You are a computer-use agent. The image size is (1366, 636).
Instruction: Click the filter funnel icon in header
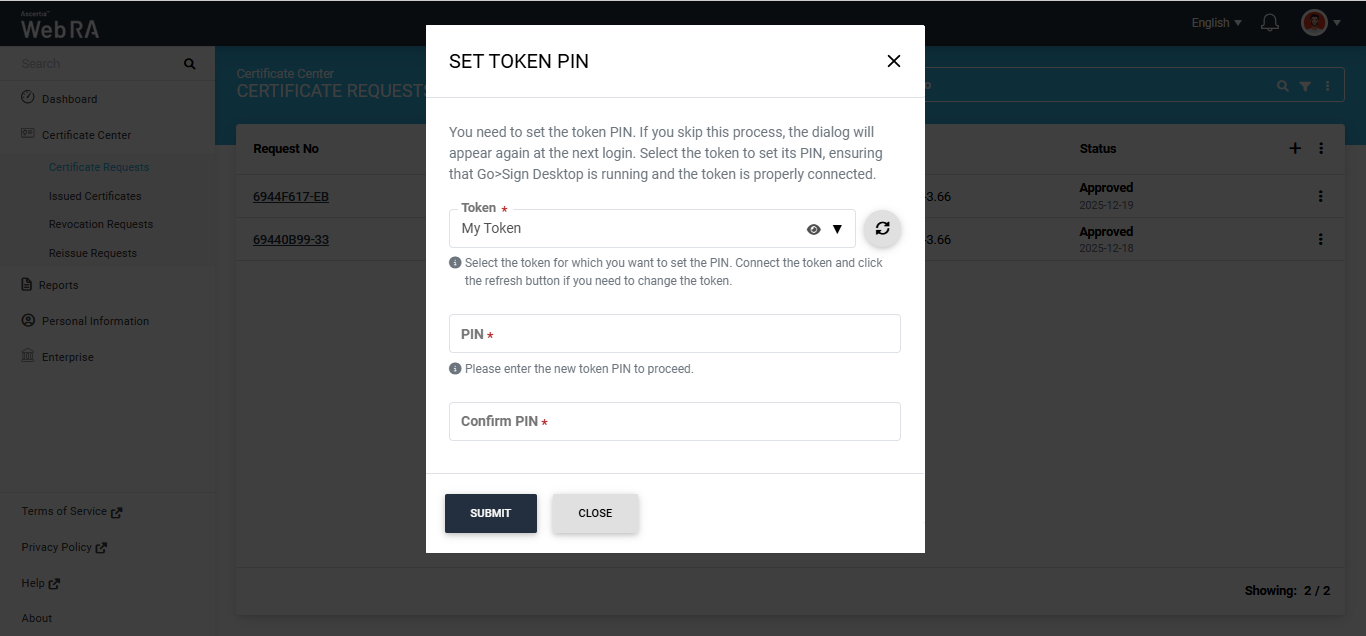pos(1305,87)
